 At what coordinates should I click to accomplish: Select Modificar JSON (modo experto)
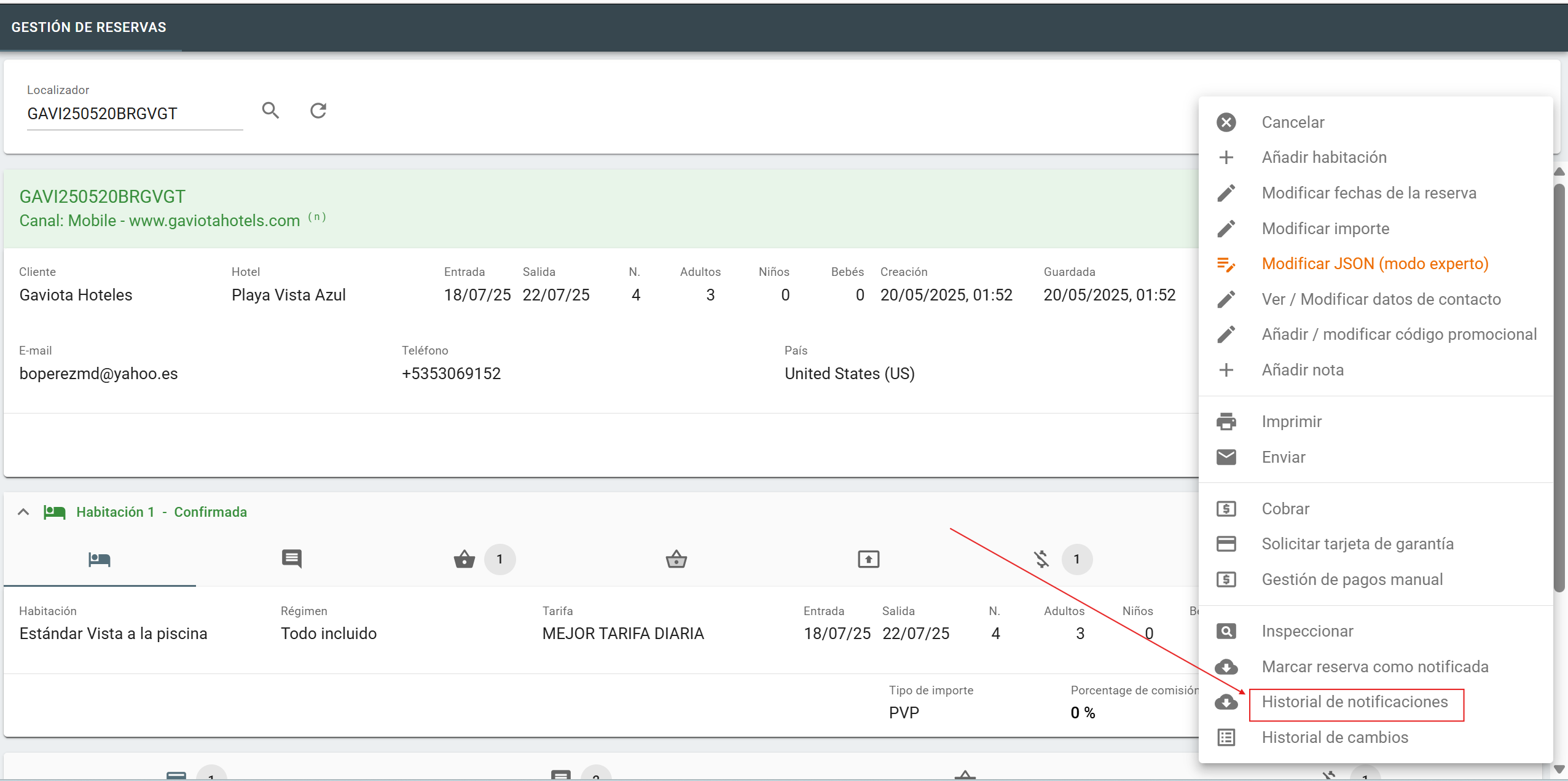[x=1374, y=264]
